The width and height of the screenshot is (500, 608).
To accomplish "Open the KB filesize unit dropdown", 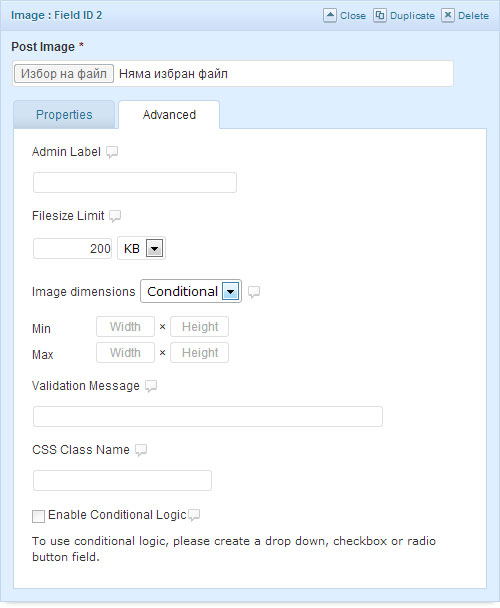I will click(x=142, y=248).
